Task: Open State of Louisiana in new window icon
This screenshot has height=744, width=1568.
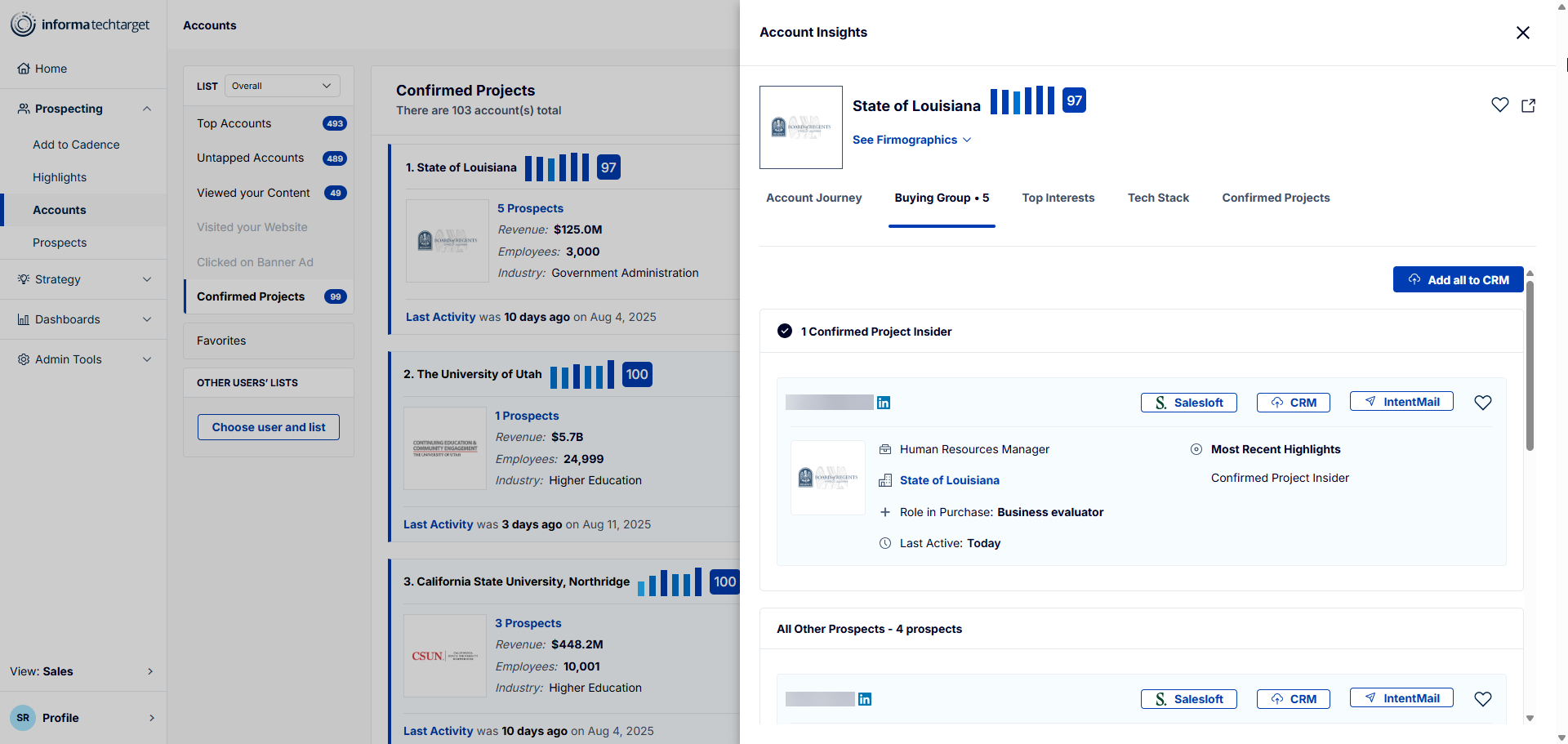Action: 1528,105
